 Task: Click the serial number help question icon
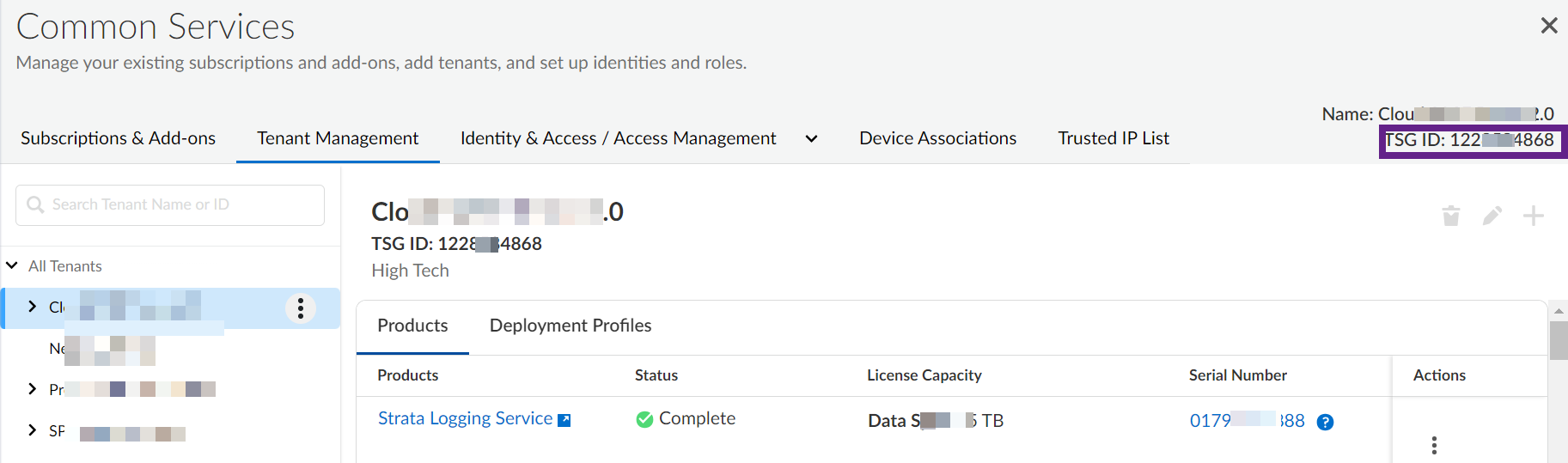pos(1326,422)
